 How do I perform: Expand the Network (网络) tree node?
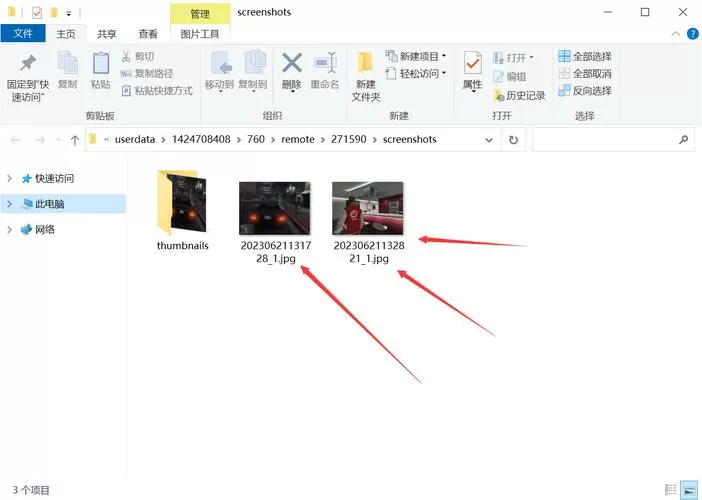(9, 230)
